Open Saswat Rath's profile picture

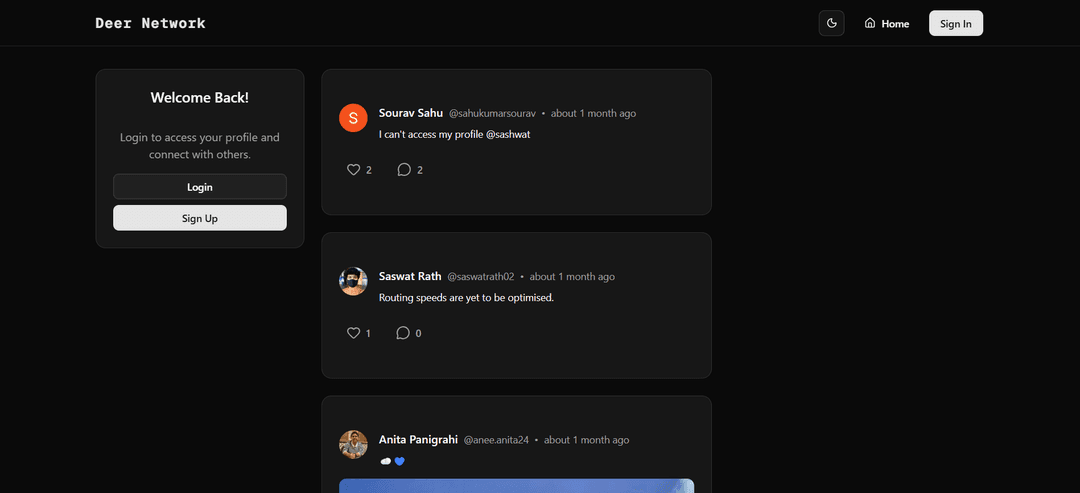click(353, 281)
